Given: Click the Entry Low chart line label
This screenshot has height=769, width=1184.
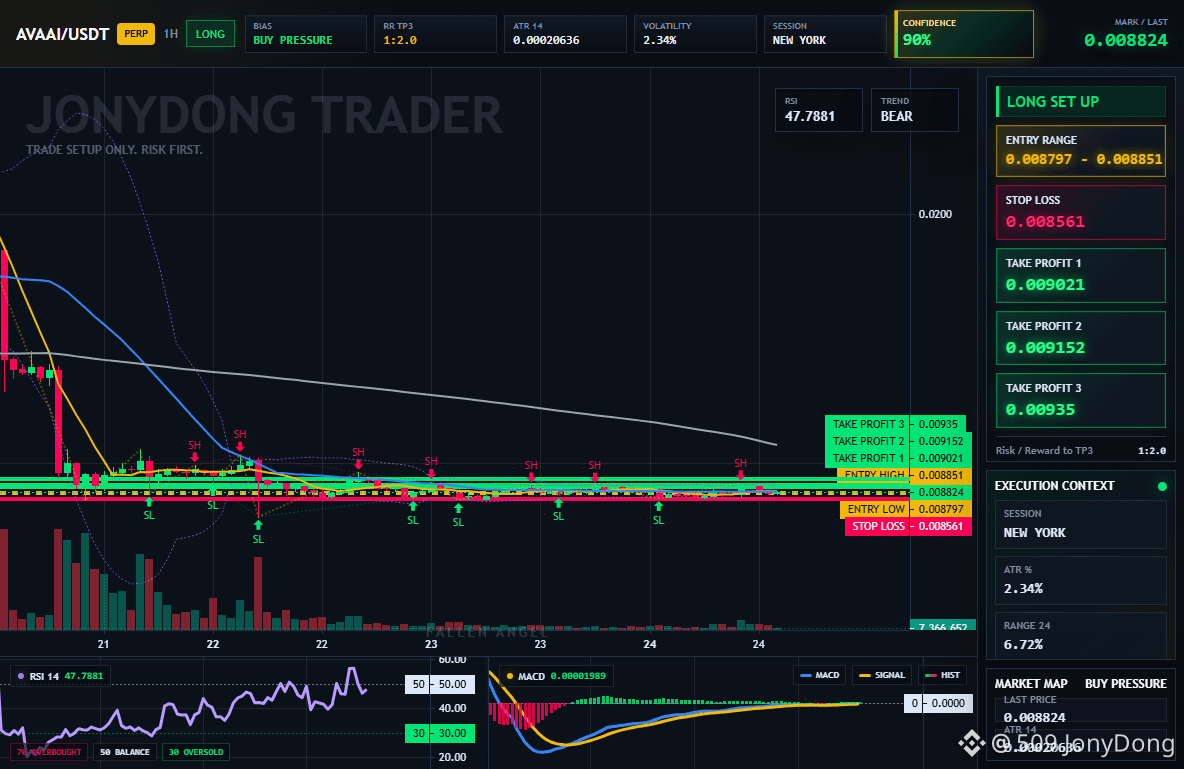Looking at the screenshot, I should [875, 509].
